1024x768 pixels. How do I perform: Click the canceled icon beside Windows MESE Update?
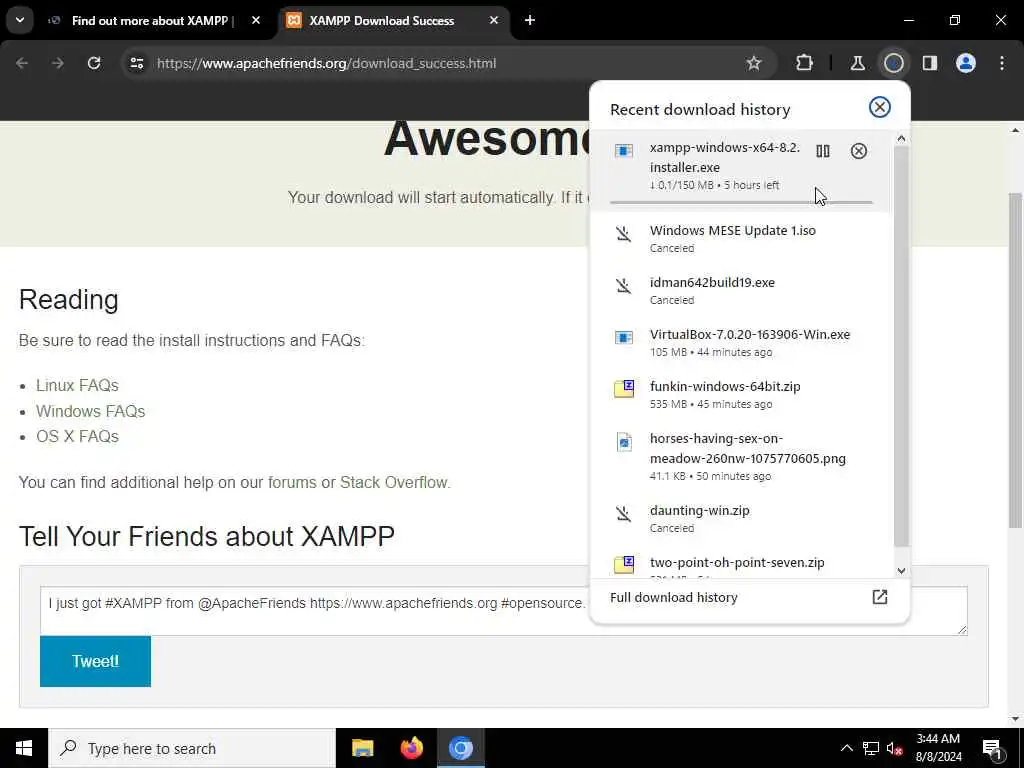pyautogui.click(x=624, y=233)
